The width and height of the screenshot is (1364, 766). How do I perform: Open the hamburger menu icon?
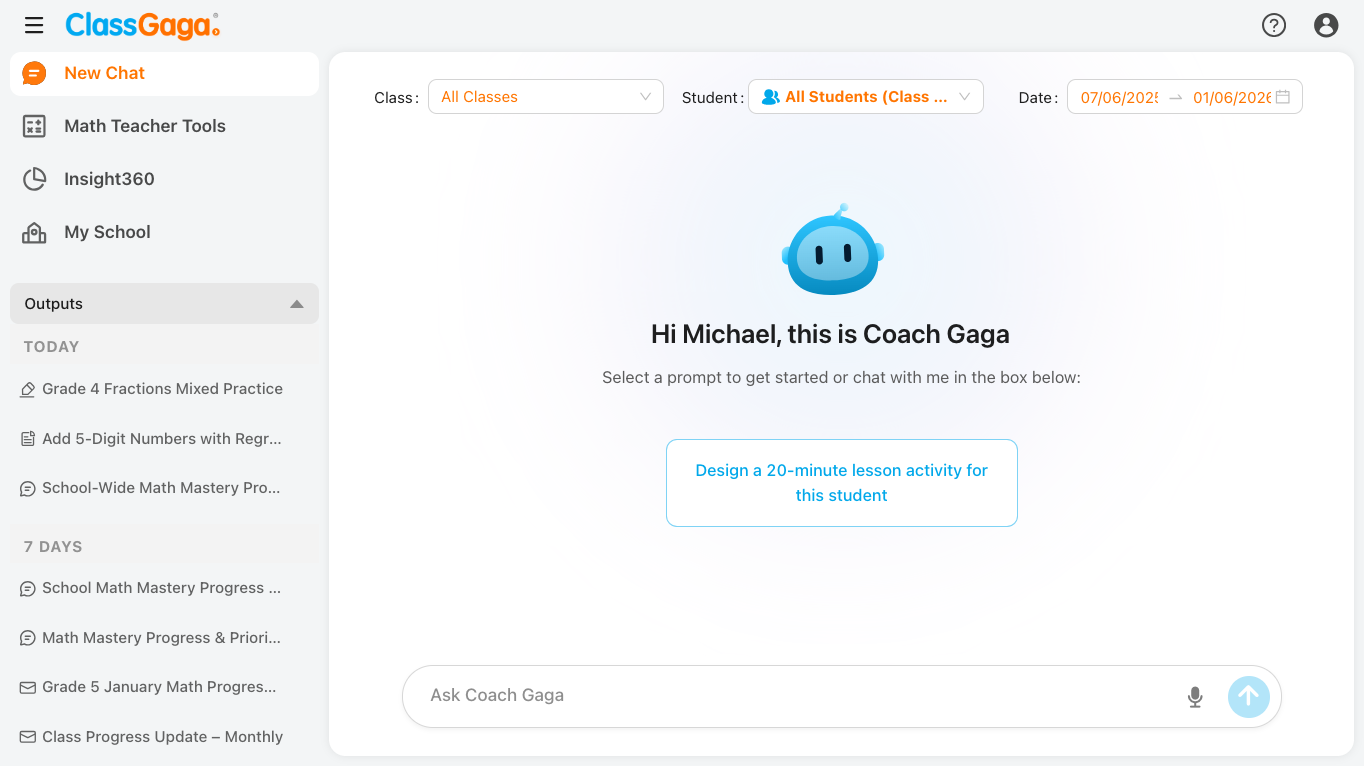click(x=34, y=26)
